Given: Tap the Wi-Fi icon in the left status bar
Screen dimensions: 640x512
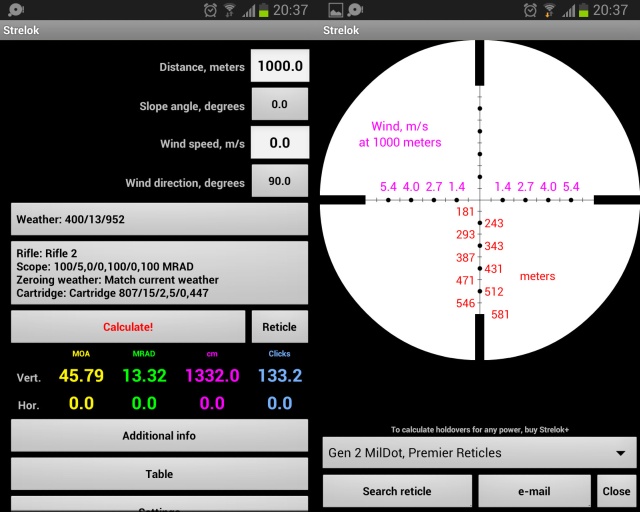Looking at the screenshot, I should (230, 10).
